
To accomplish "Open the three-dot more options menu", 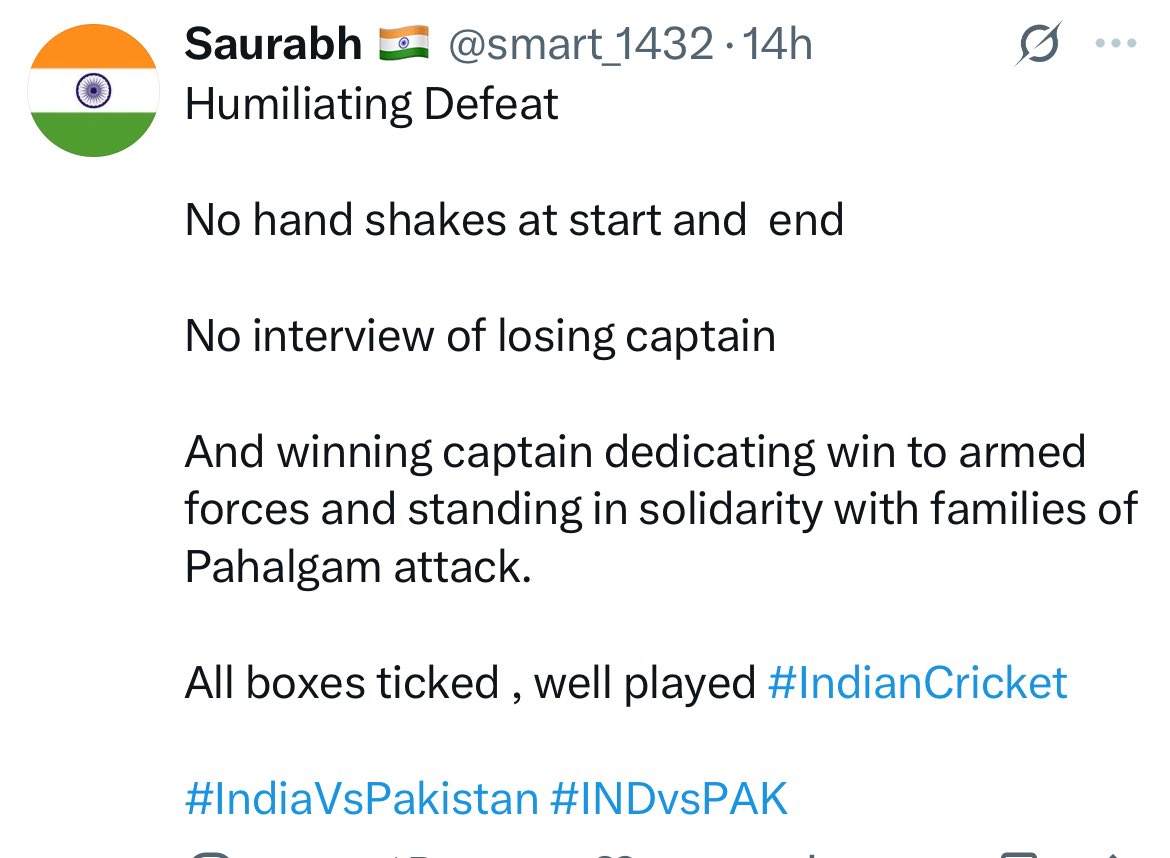I will click(x=1116, y=43).
